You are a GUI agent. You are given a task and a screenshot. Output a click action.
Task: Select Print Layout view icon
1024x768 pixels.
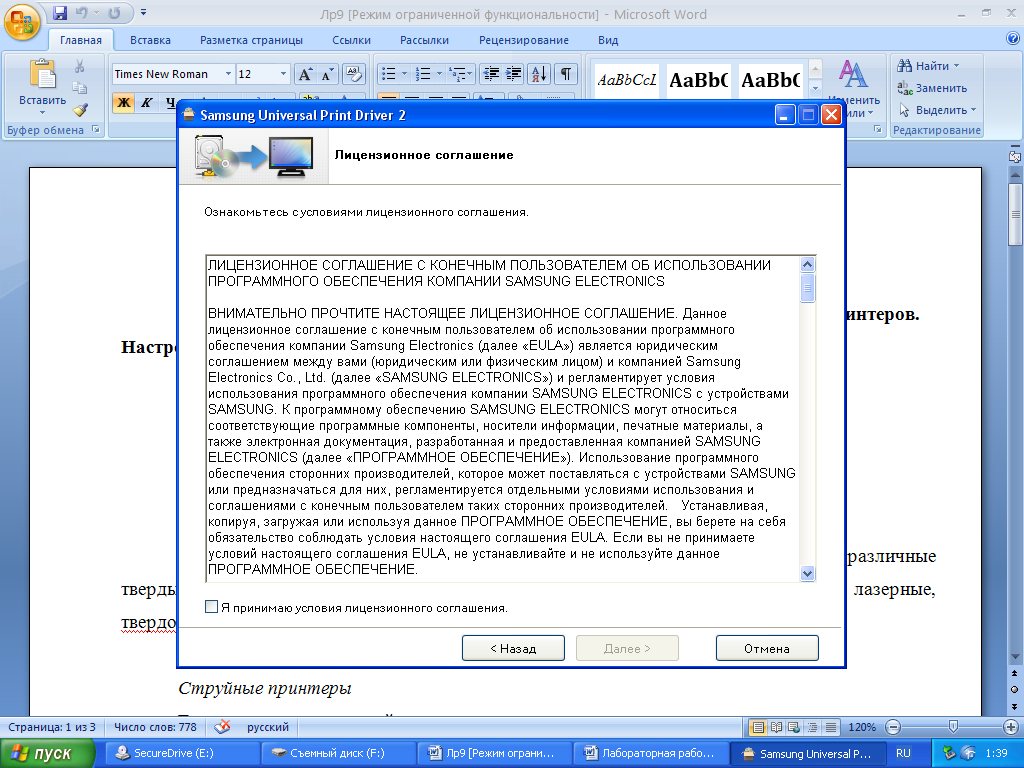coord(758,727)
